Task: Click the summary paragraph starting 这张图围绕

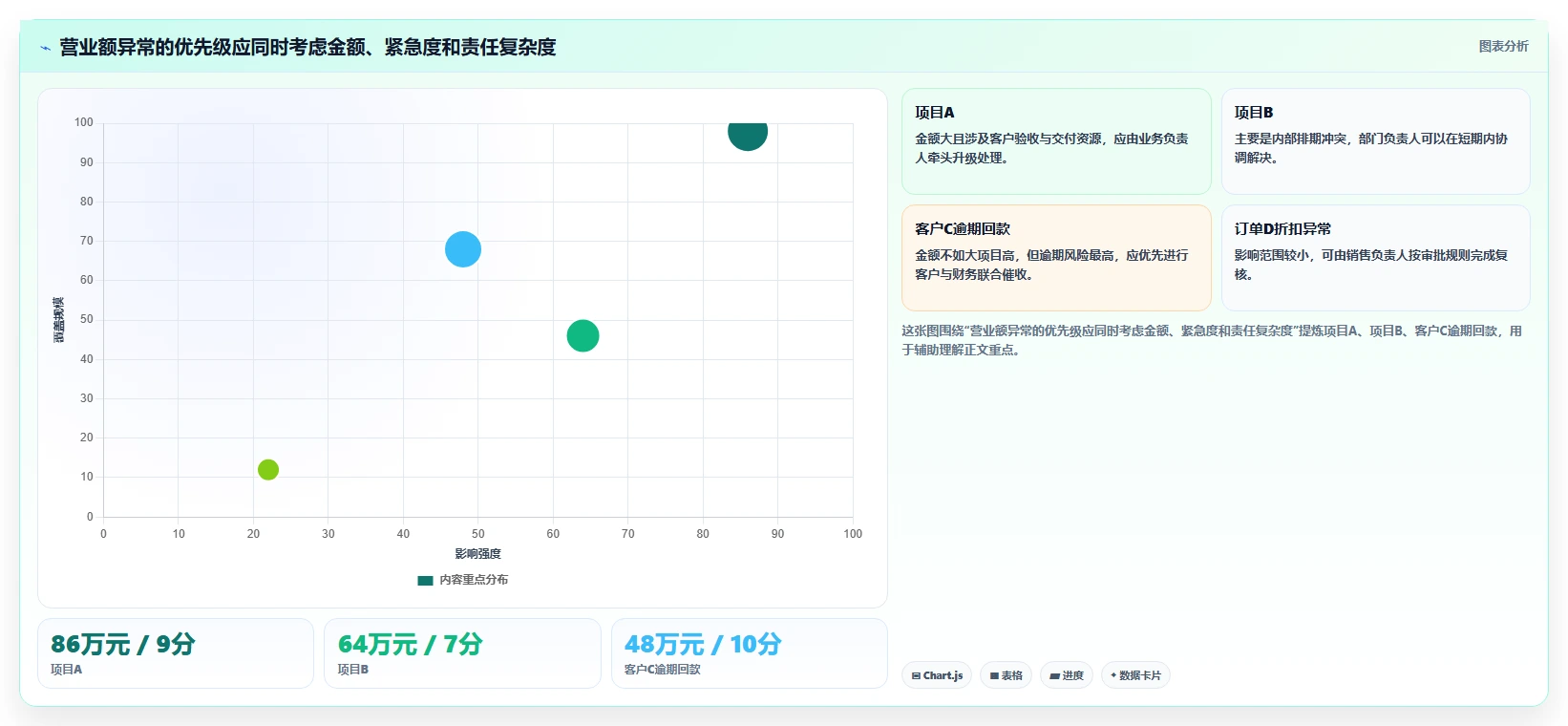Action: click(1212, 340)
